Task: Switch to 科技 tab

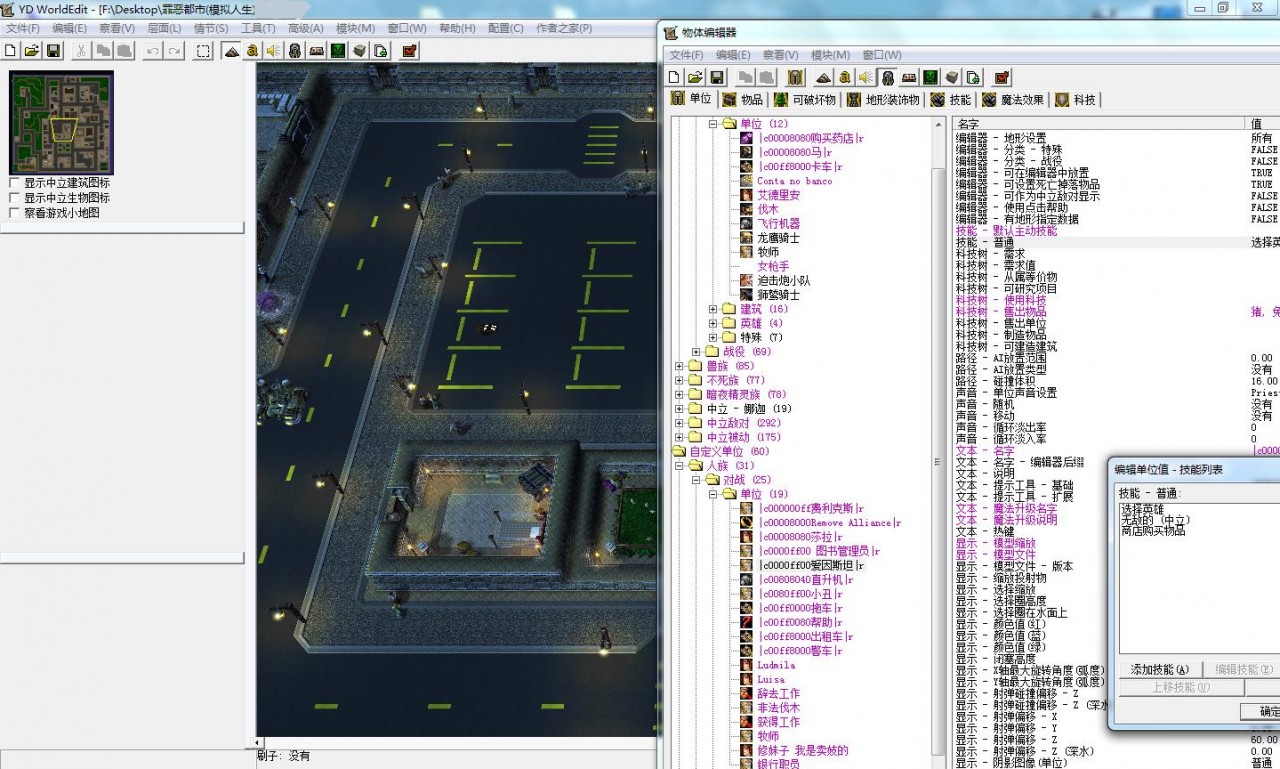Action: pyautogui.click(x=1076, y=99)
